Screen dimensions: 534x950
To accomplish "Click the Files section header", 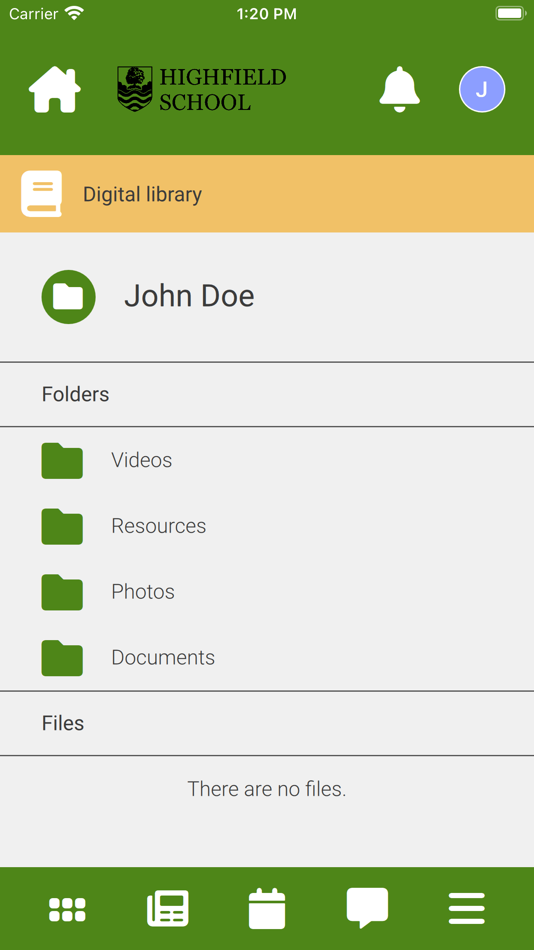I will click(63, 723).
